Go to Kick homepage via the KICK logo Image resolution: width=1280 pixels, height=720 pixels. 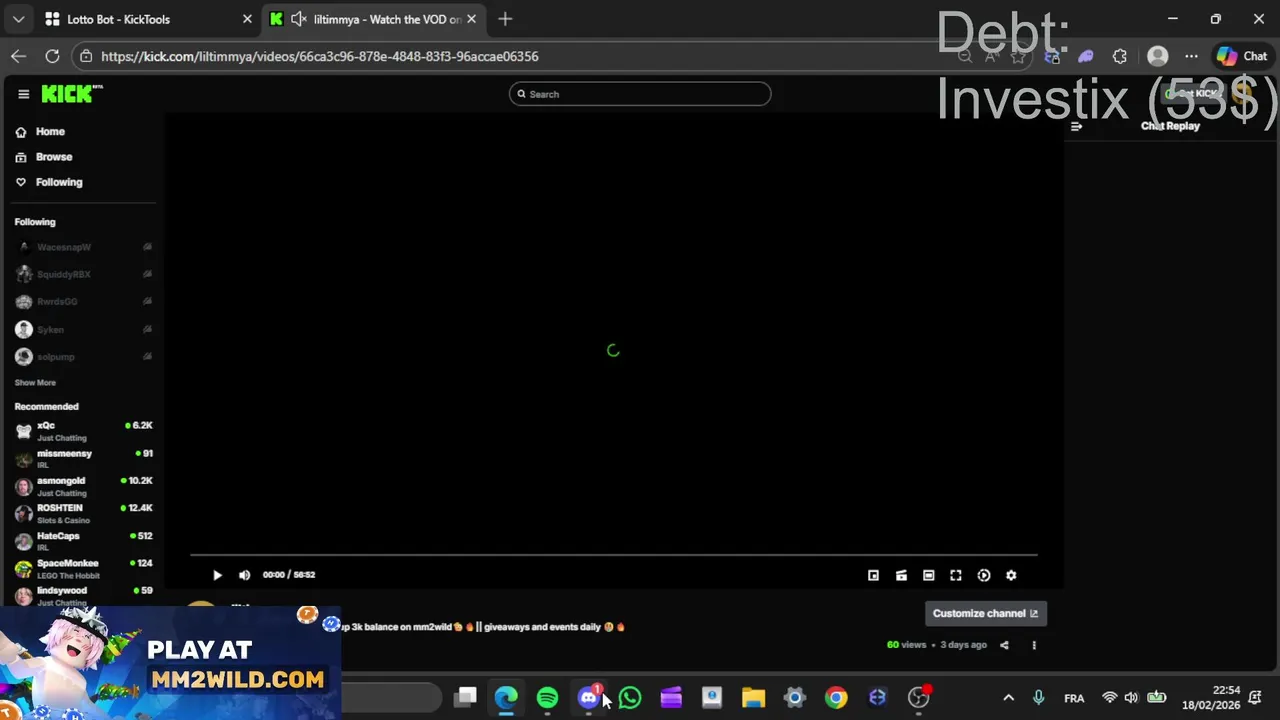click(x=72, y=94)
